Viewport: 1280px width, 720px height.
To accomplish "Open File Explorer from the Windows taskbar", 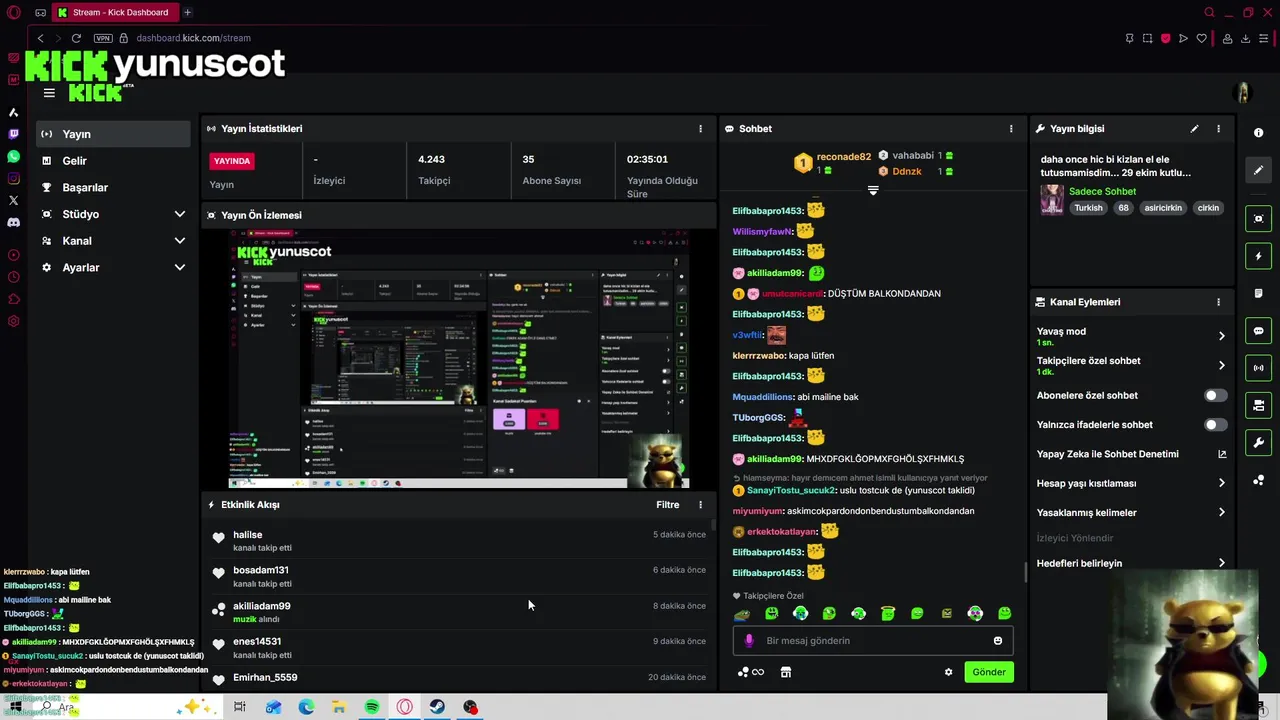I will (339, 707).
